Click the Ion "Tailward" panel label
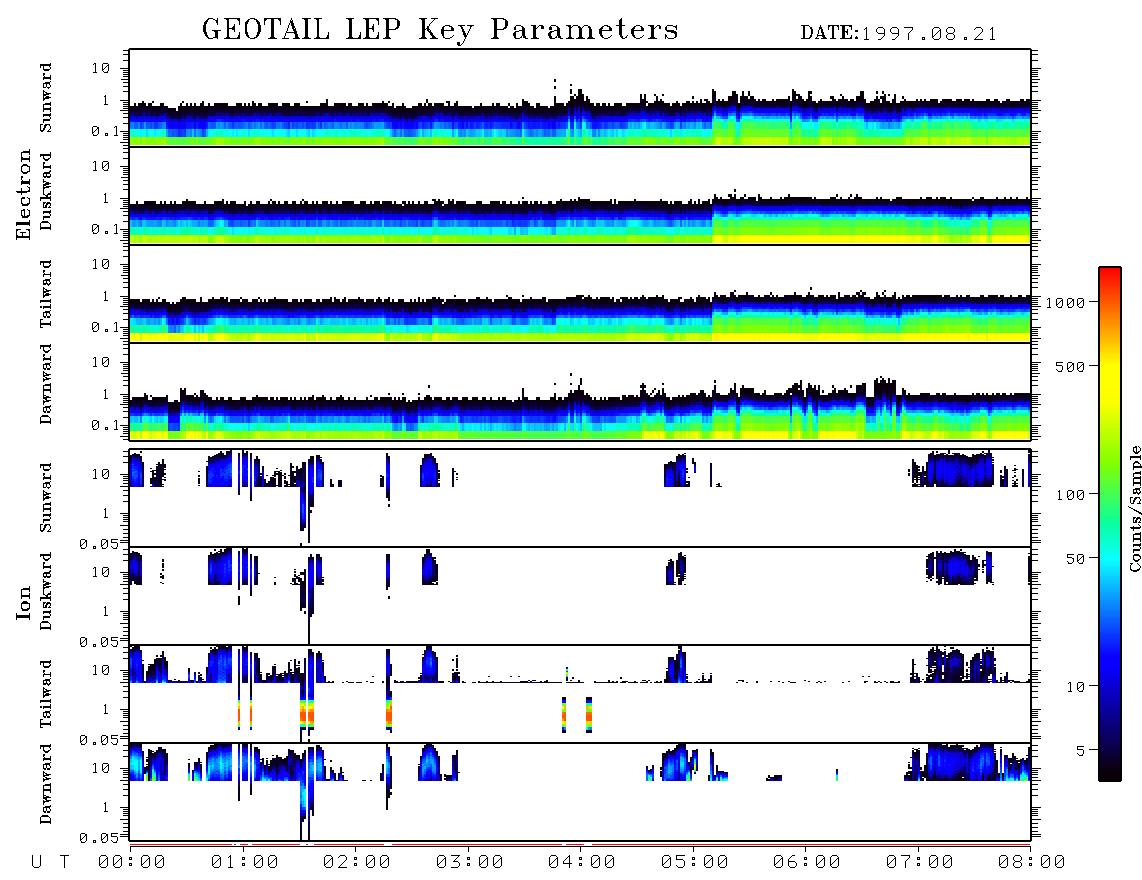 point(46,694)
